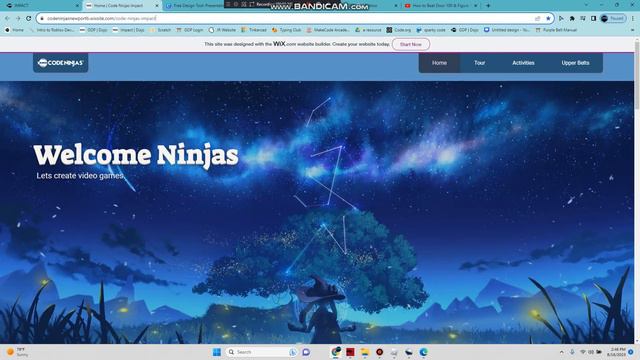The width and height of the screenshot is (640, 360).
Task: Click the Paused profile button
Action: point(613,18)
